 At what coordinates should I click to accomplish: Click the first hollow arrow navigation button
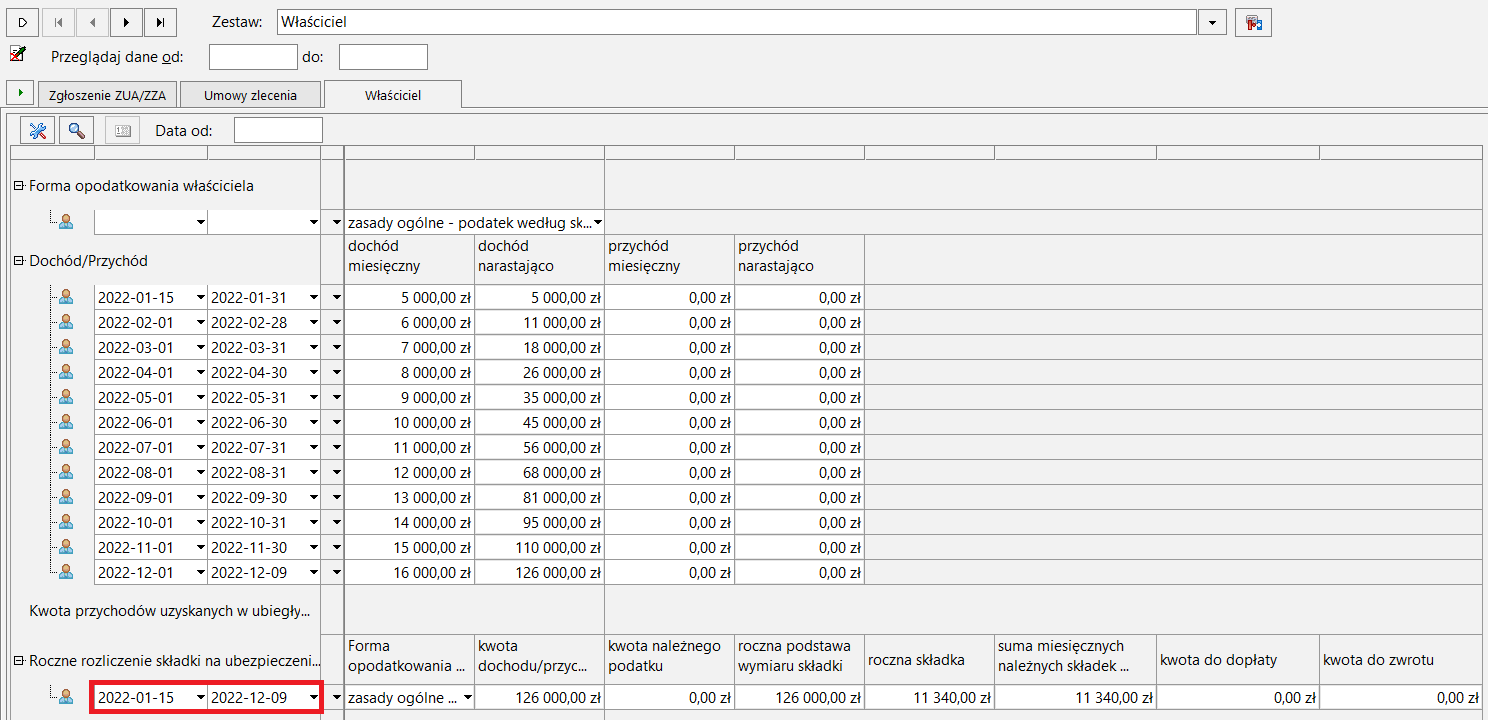point(23,22)
